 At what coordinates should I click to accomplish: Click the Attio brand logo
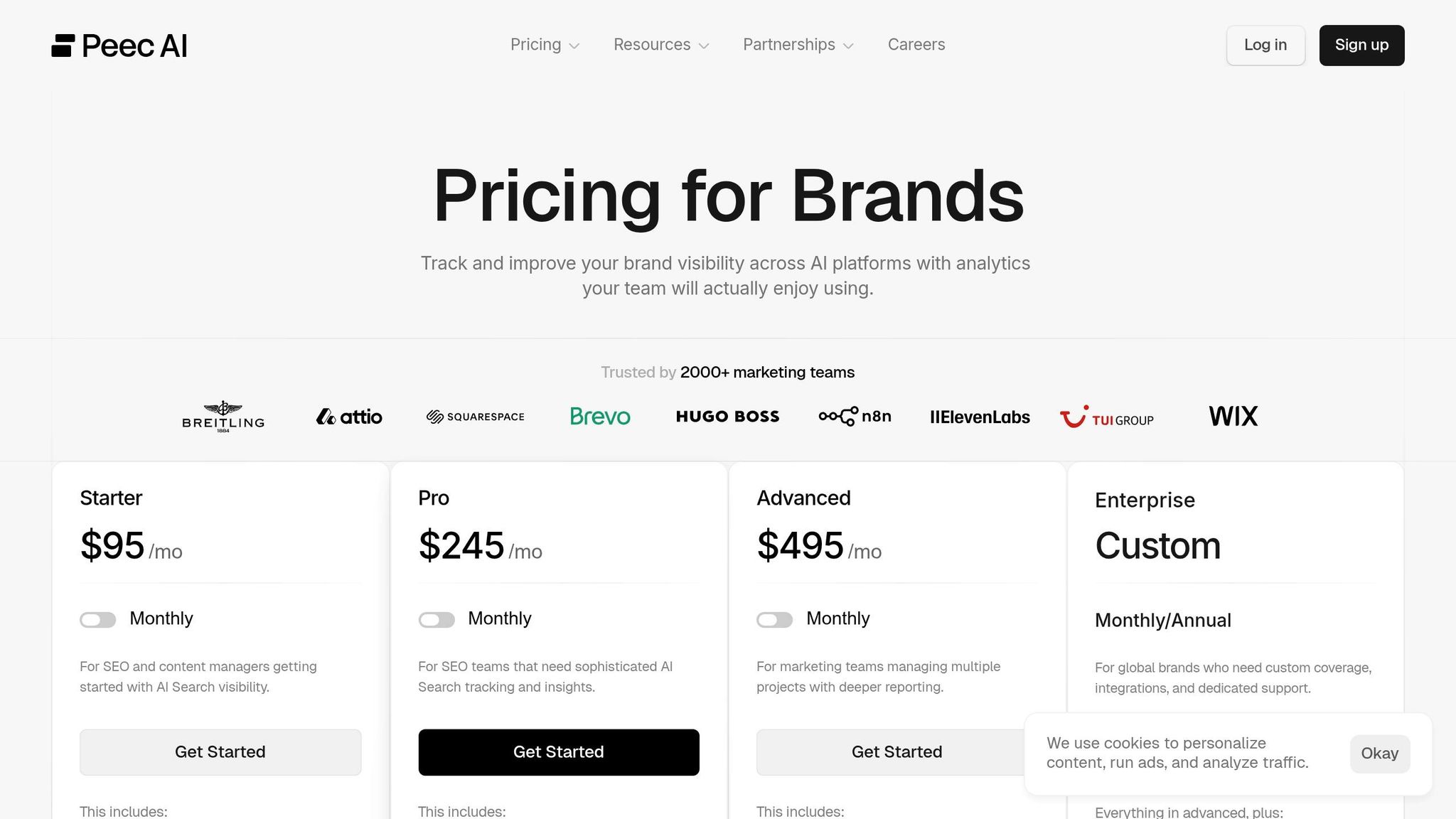[x=349, y=417]
